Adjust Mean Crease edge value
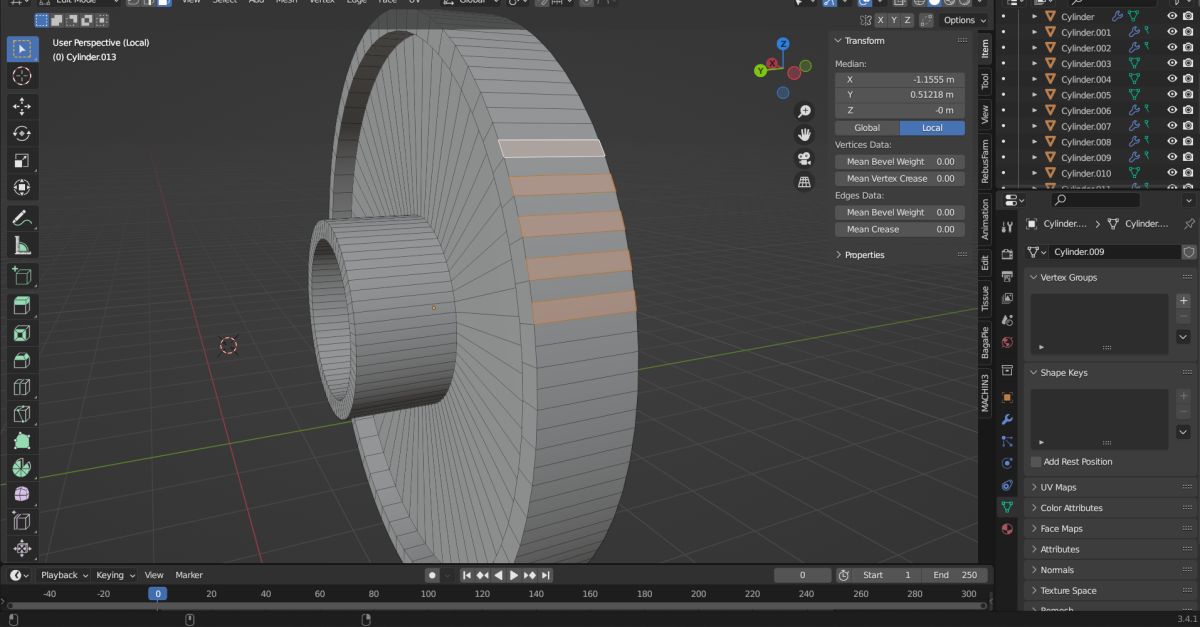Screen dimensions: 1200x627 [x=899, y=229]
